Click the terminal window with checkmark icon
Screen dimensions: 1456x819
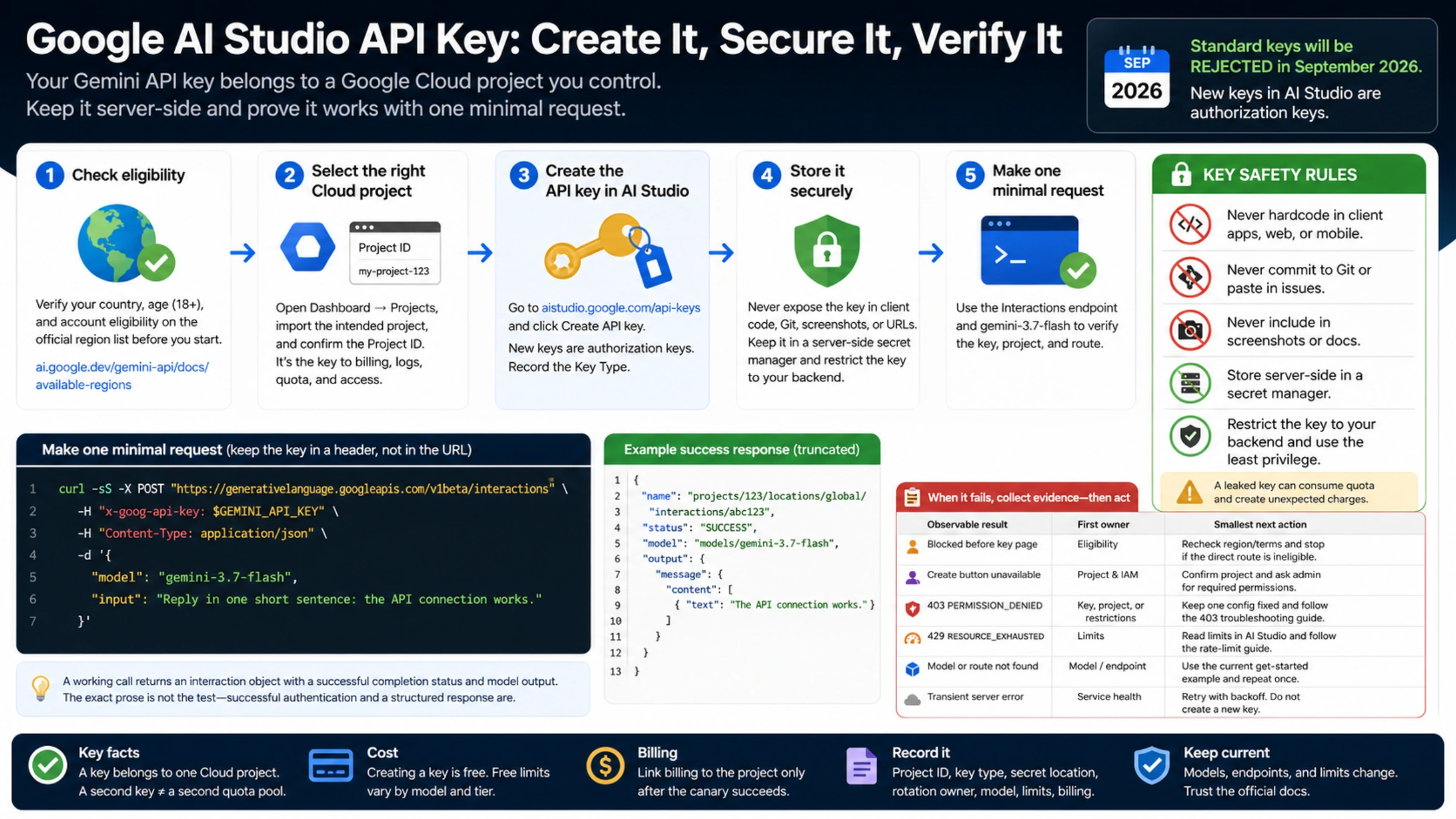pos(1038,251)
